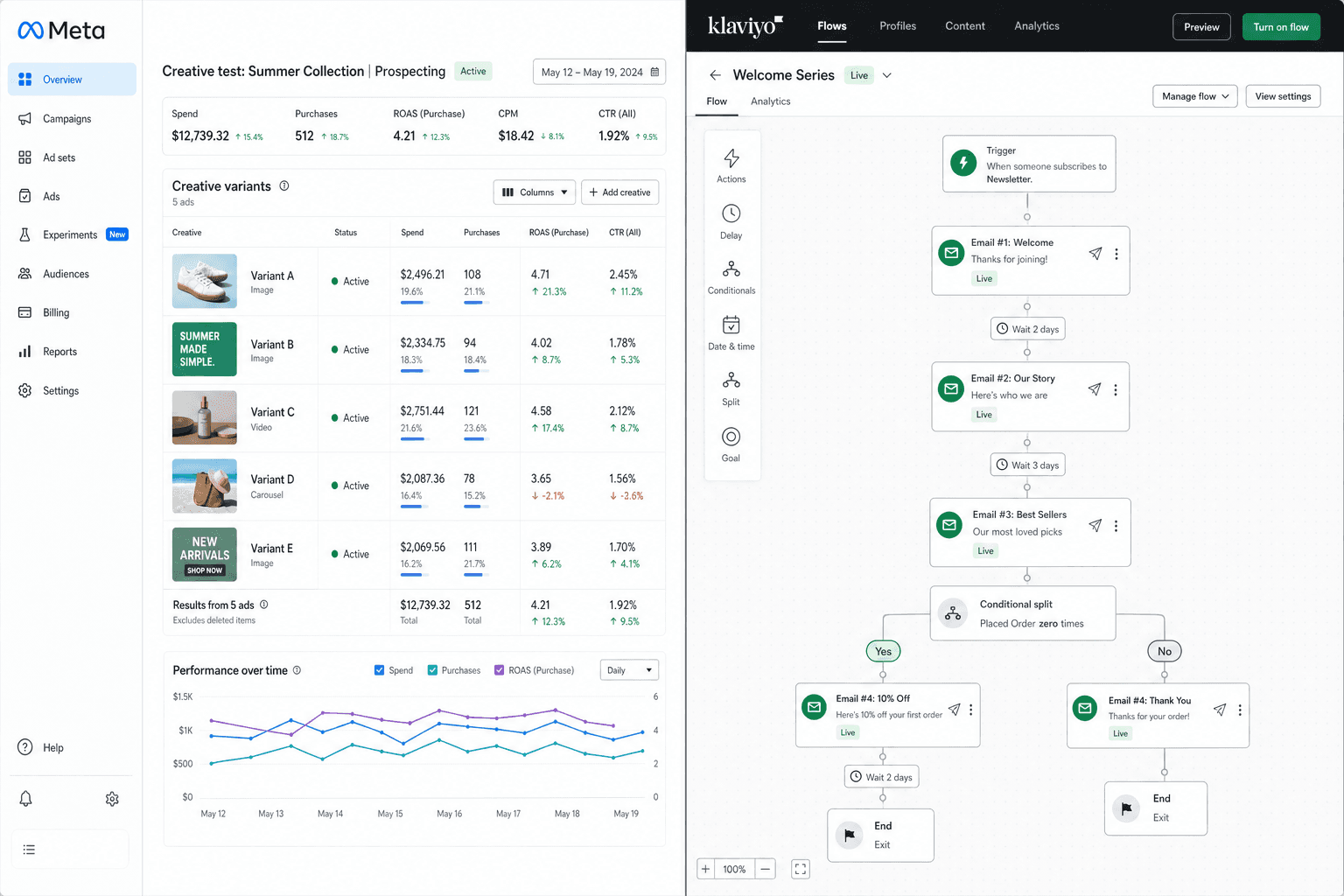Select the Actions tool in Klaviyo panel
Image resolution: width=1344 pixels, height=896 pixels.
coord(731,165)
